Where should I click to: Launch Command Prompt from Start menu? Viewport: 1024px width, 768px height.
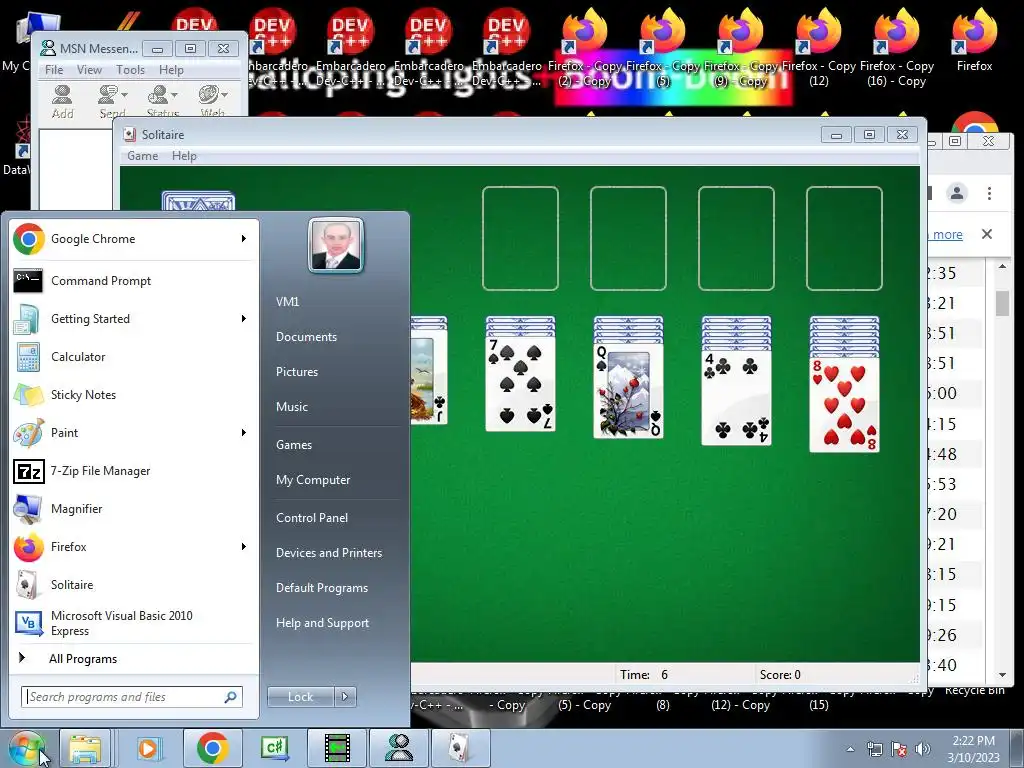[x=135, y=281]
